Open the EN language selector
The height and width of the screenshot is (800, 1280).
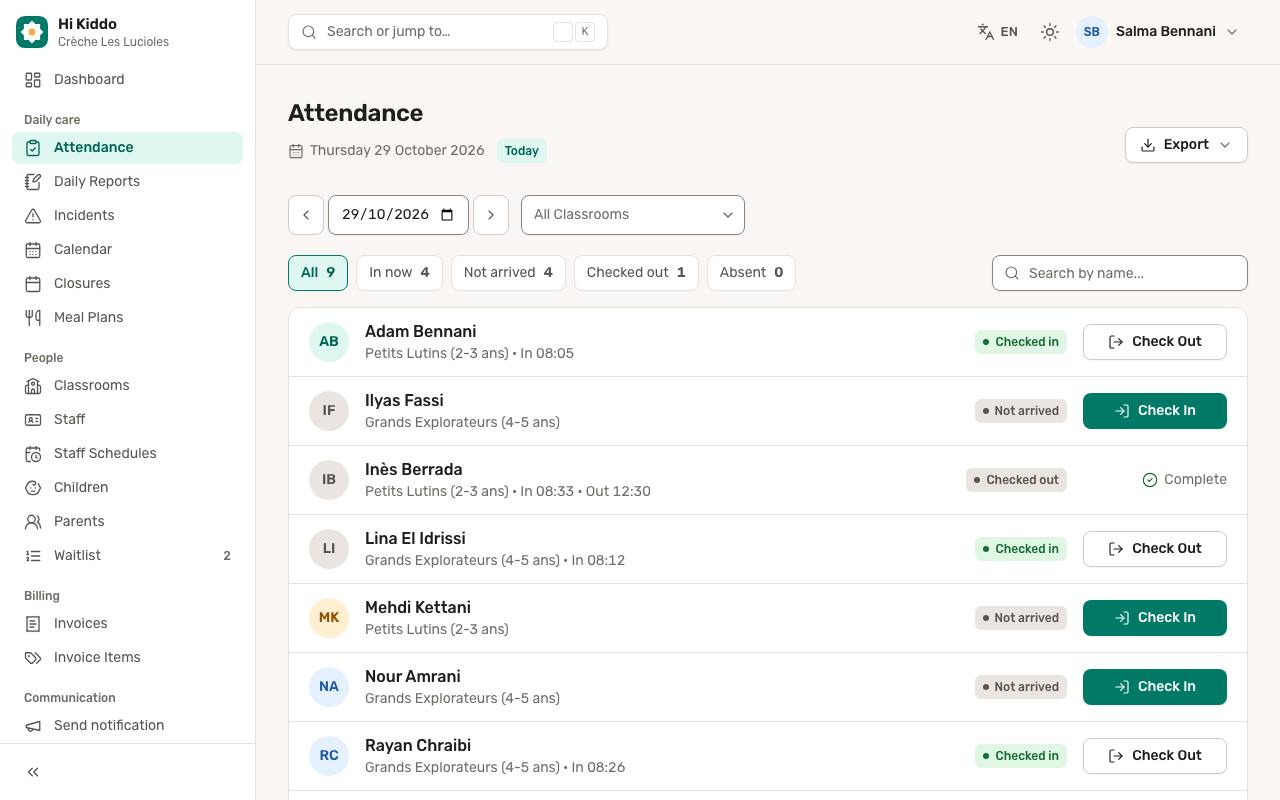pos(998,32)
